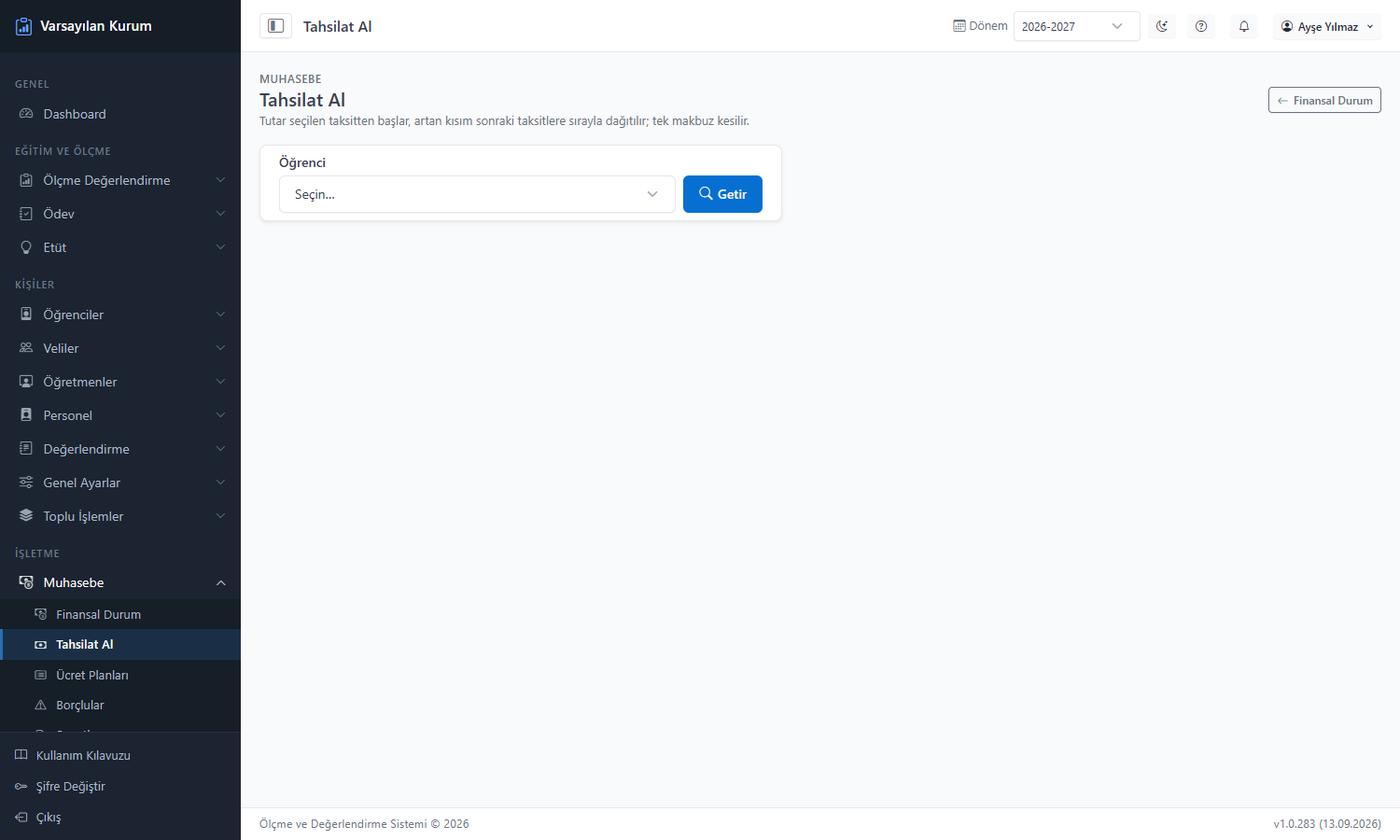This screenshot has height=840, width=1400.
Task: Click the Toplu İşlemler layers icon
Action: [26, 516]
